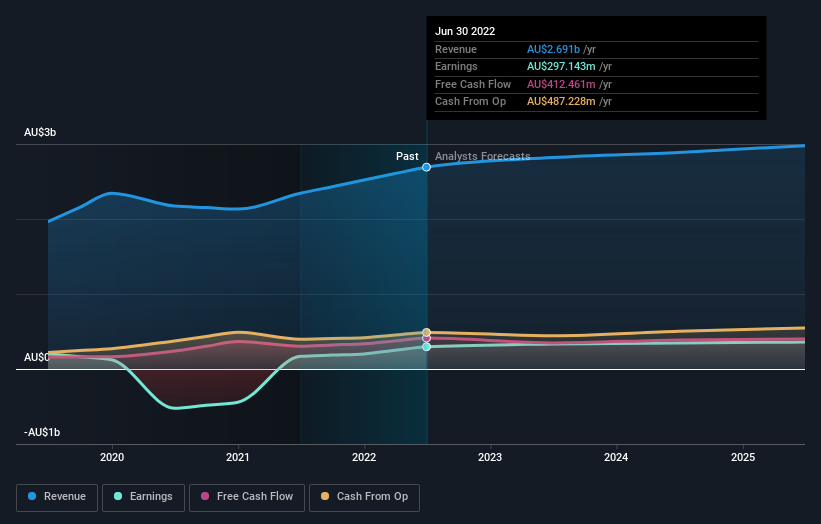This screenshot has width=821, height=524.
Task: Click the Cash From Op orange marker at Jun 2022
Action: (427, 332)
